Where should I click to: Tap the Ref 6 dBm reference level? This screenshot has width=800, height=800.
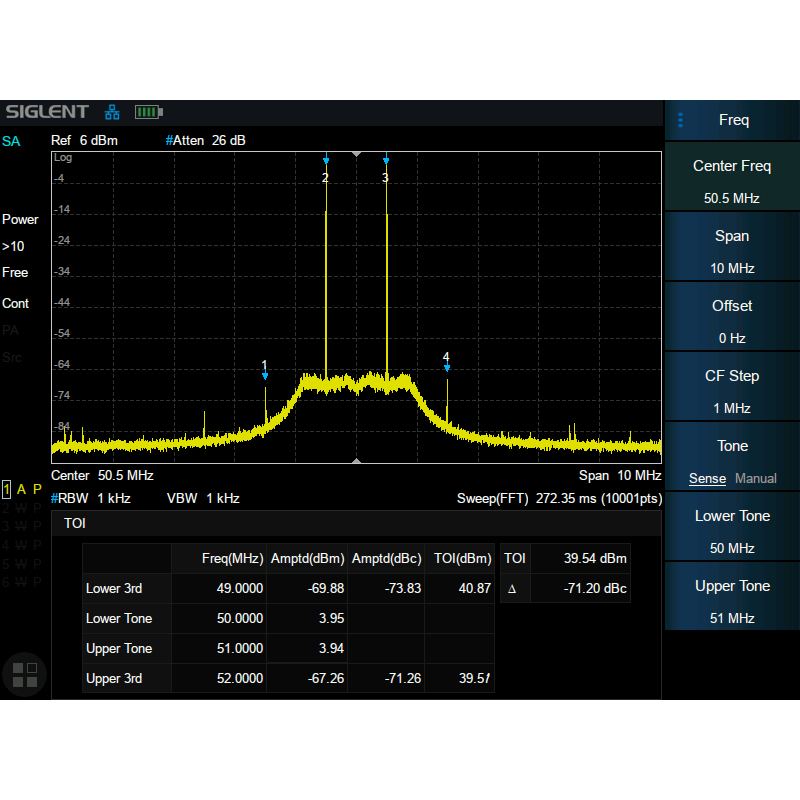[x=84, y=141]
